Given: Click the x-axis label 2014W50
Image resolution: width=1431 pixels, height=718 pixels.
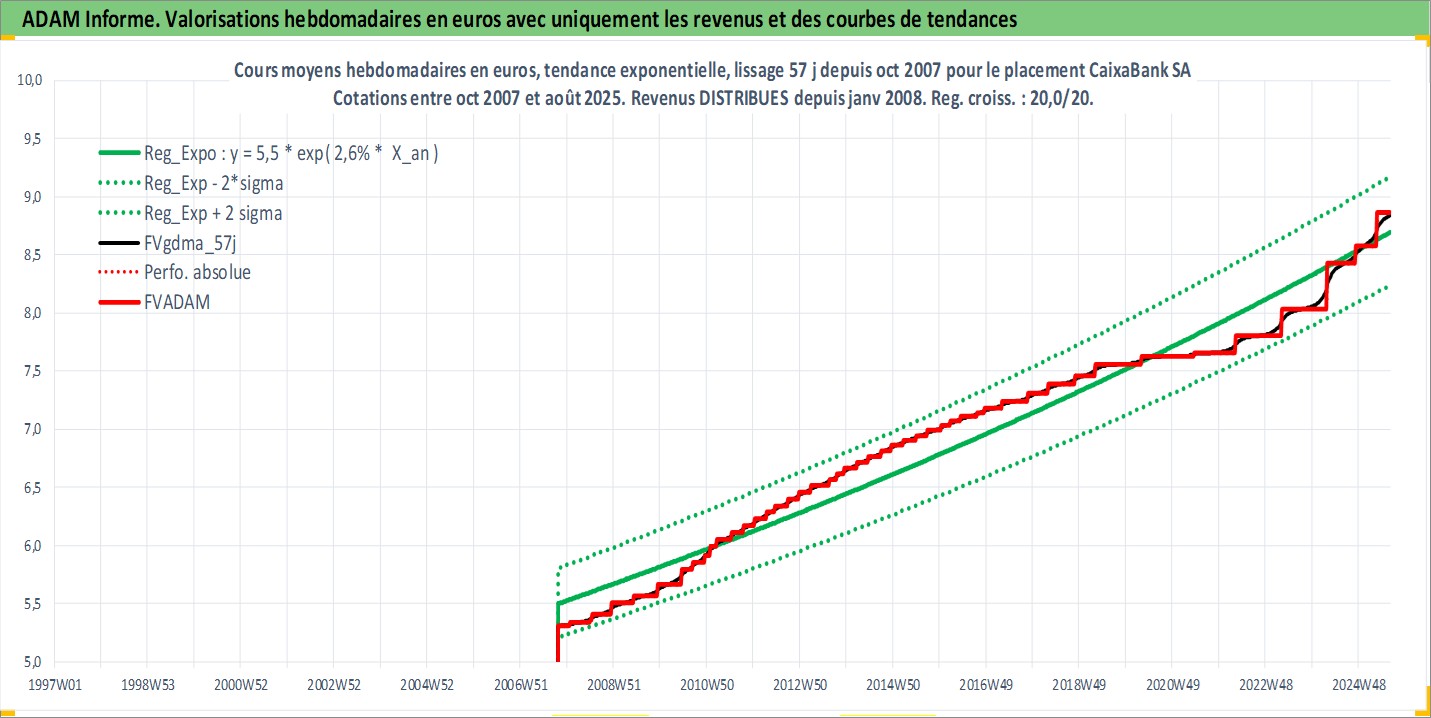Looking at the screenshot, I should [892, 686].
